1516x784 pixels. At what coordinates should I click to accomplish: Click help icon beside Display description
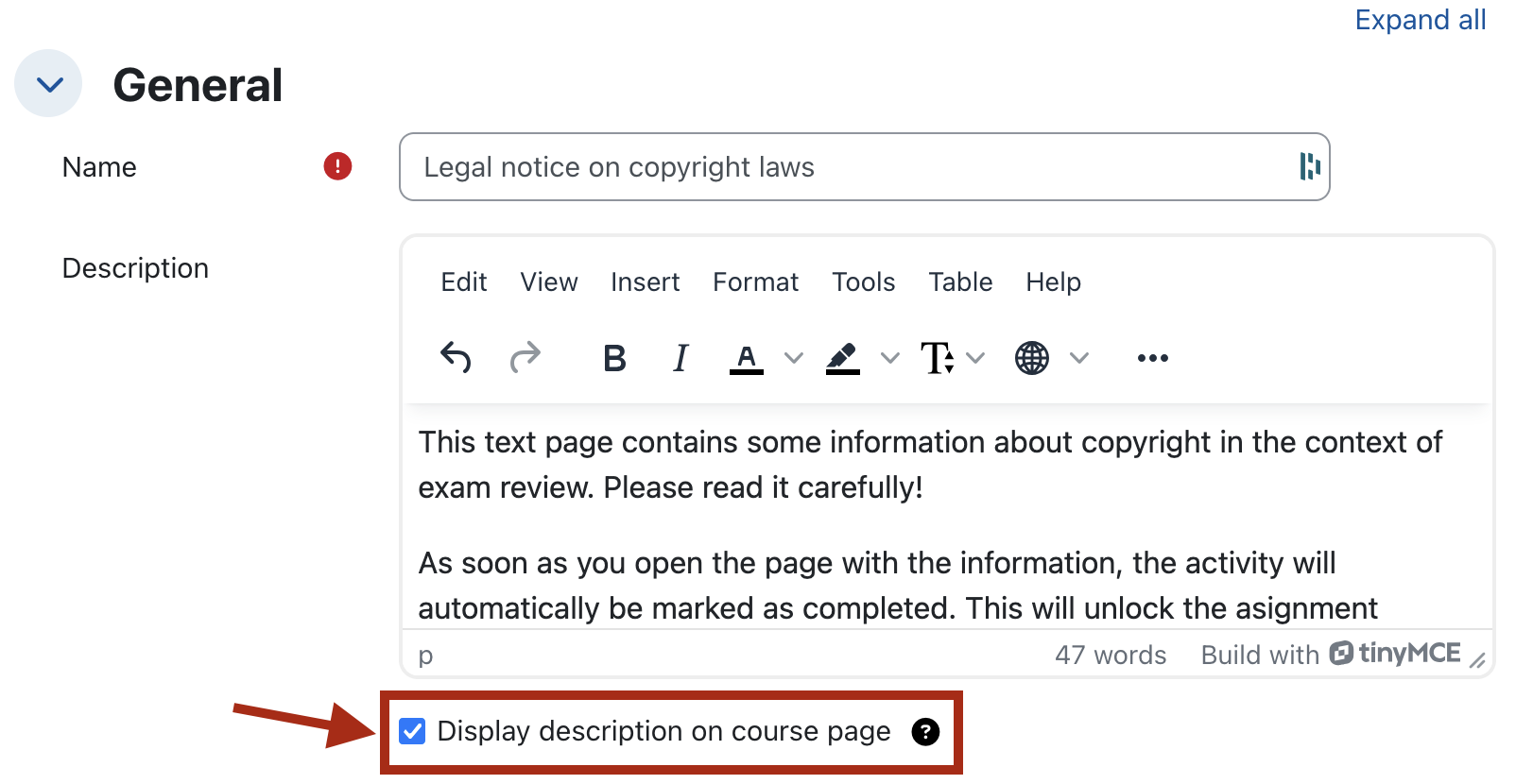(x=925, y=732)
